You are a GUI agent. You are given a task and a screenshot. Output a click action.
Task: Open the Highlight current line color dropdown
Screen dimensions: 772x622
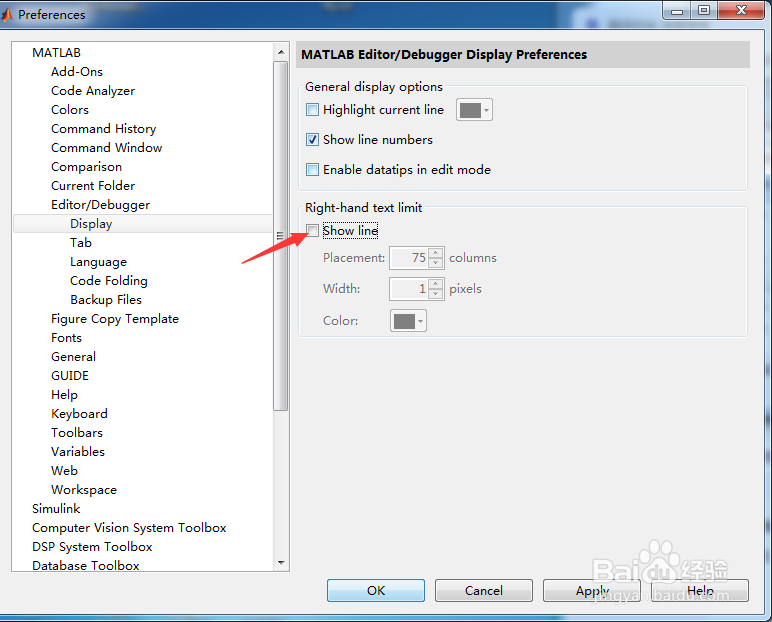(x=474, y=110)
